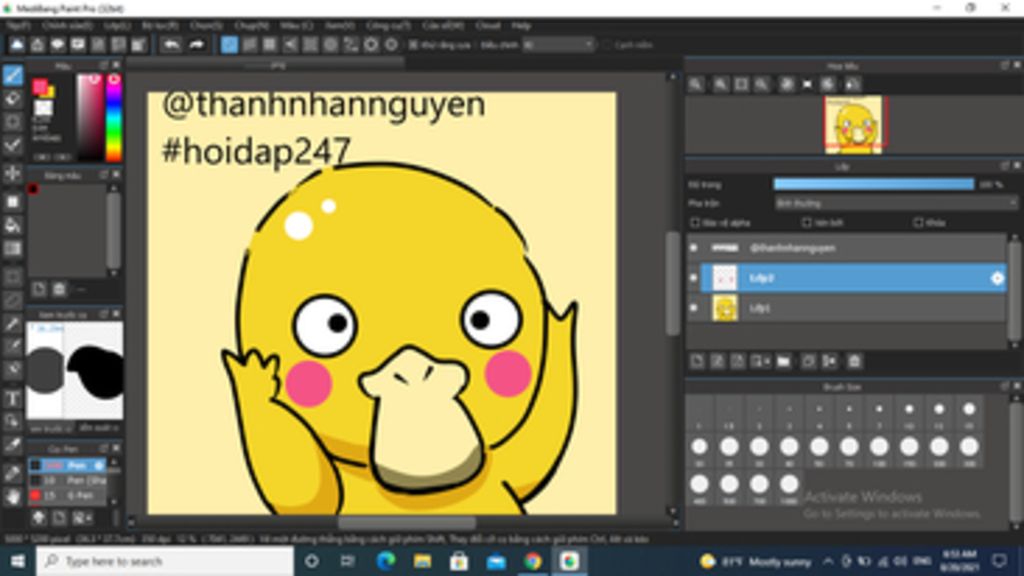Adjust the layer opacity slider
1024x576 pixels.
pyautogui.click(x=874, y=185)
